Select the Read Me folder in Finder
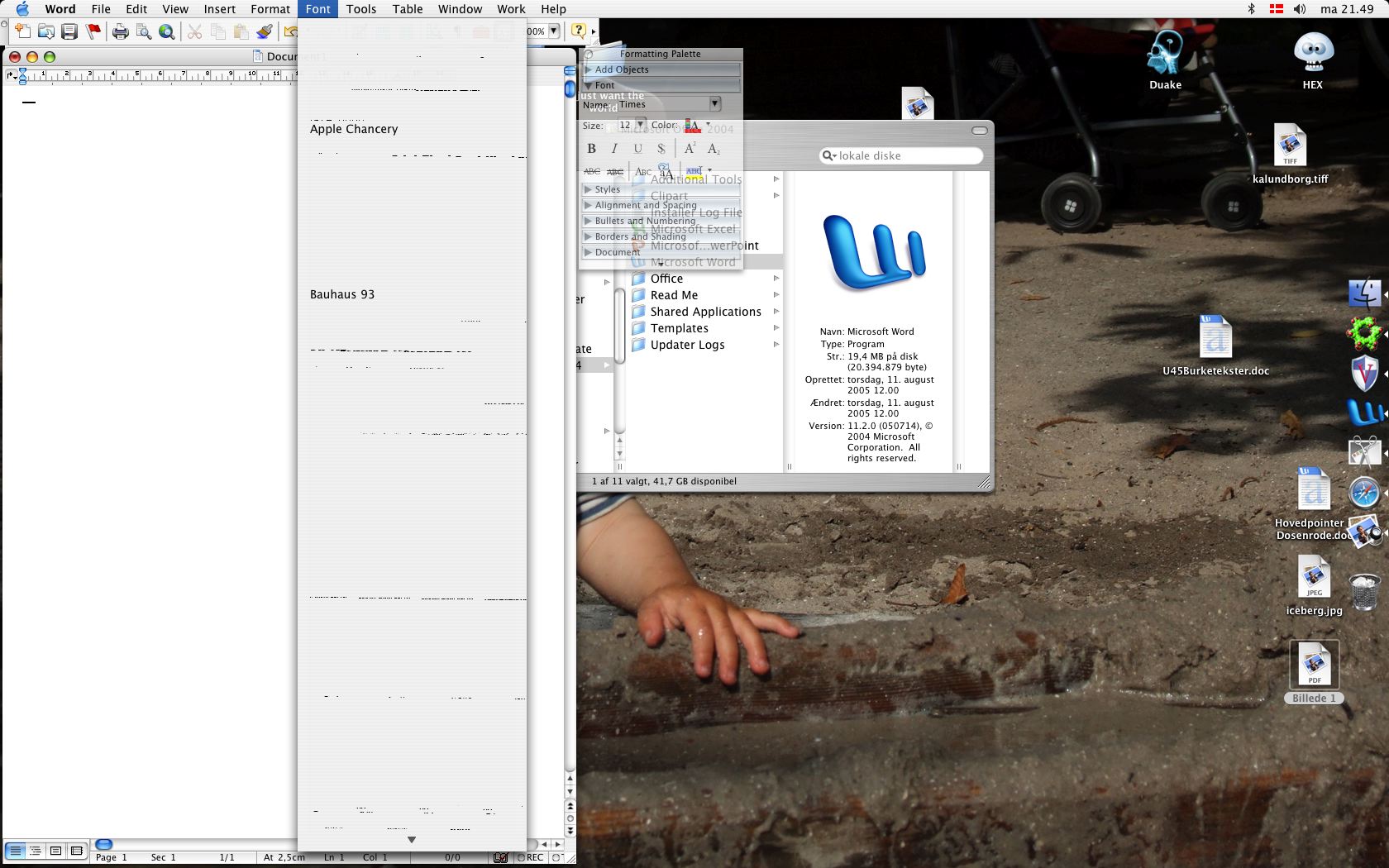 tap(674, 295)
